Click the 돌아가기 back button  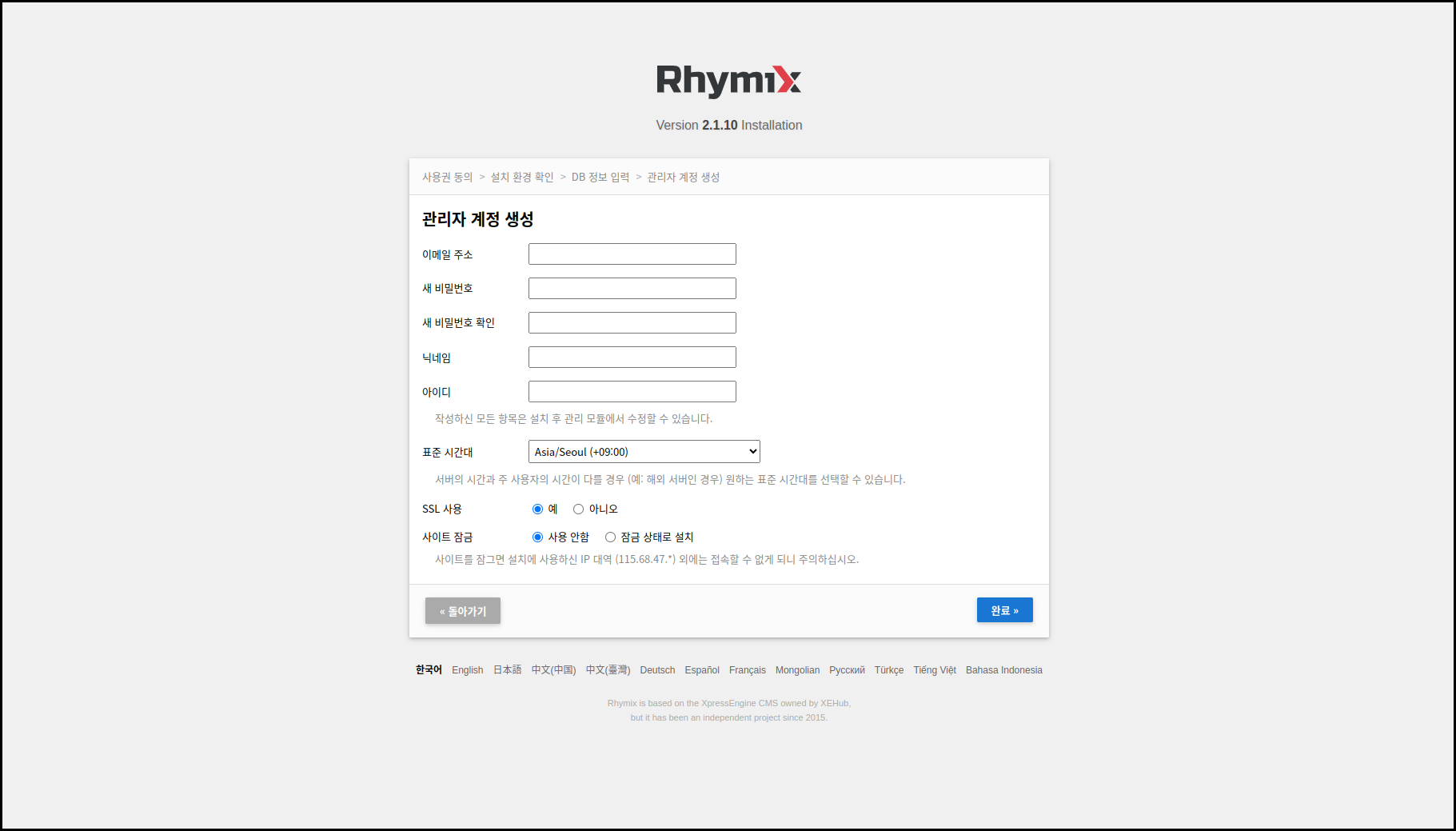(x=463, y=611)
